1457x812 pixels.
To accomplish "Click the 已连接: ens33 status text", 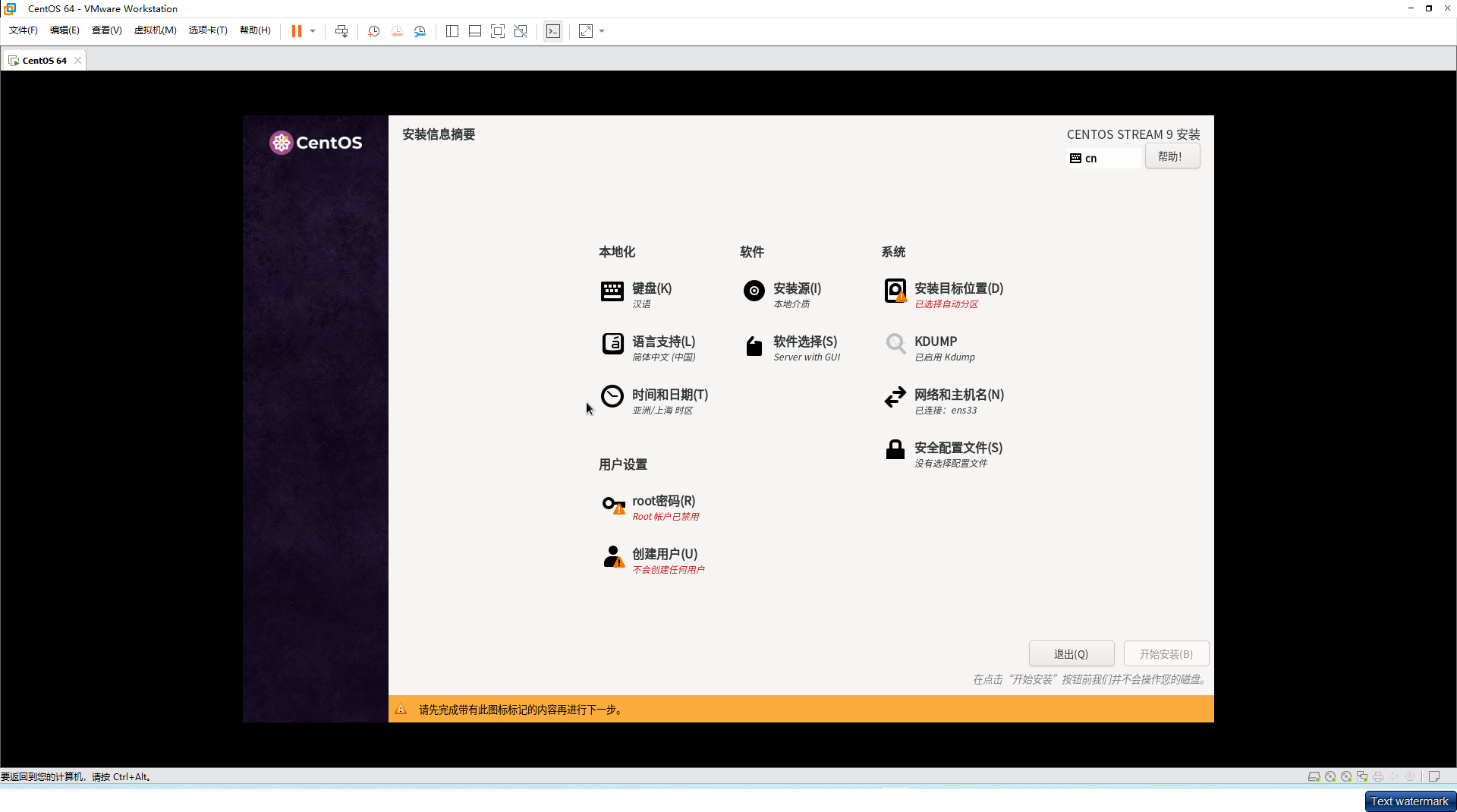I will click(946, 411).
